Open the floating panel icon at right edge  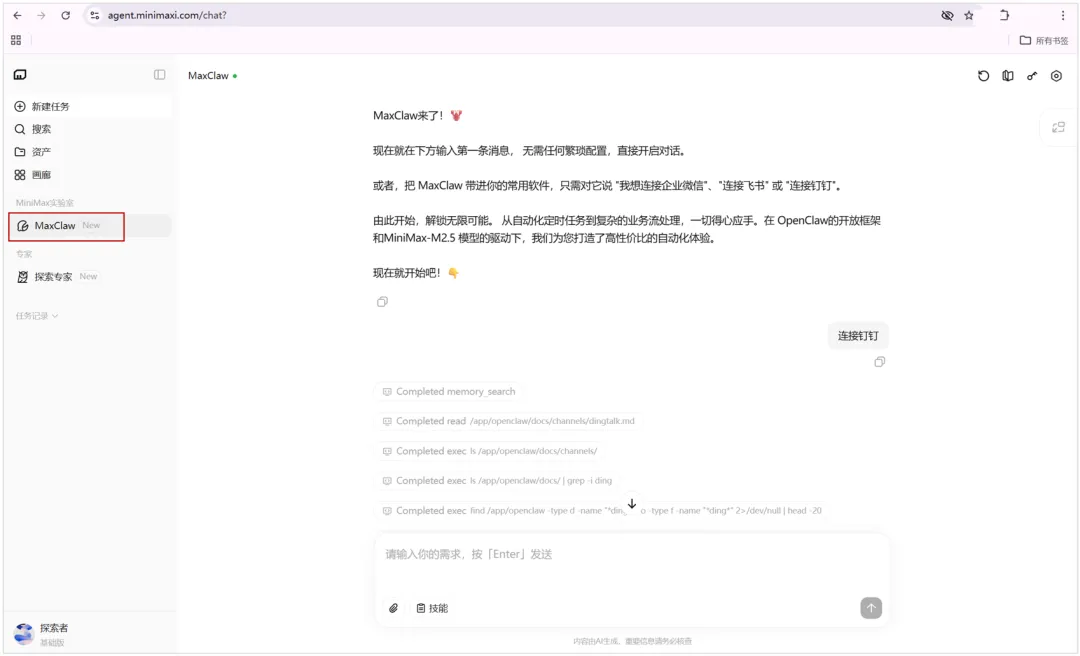(1059, 127)
